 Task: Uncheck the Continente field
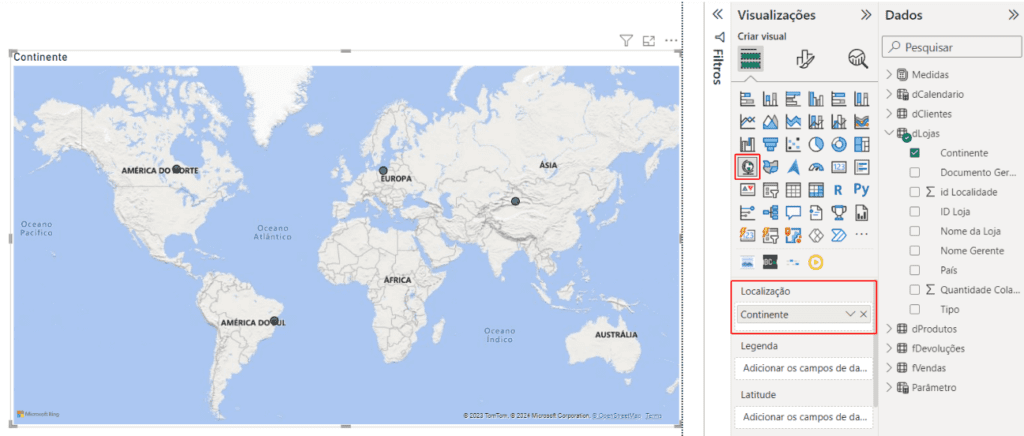click(915, 153)
